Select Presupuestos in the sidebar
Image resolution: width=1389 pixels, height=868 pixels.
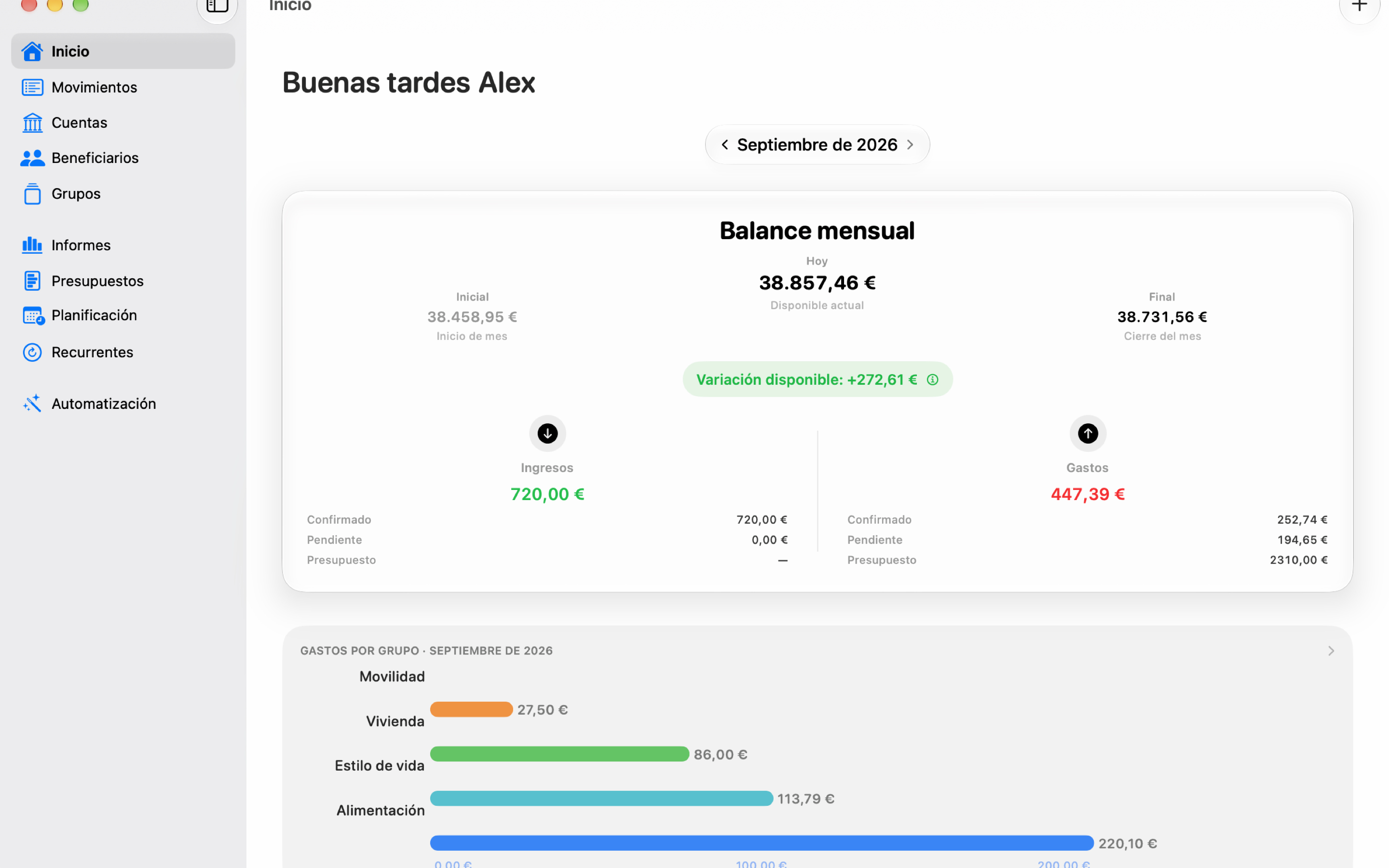[123, 281]
